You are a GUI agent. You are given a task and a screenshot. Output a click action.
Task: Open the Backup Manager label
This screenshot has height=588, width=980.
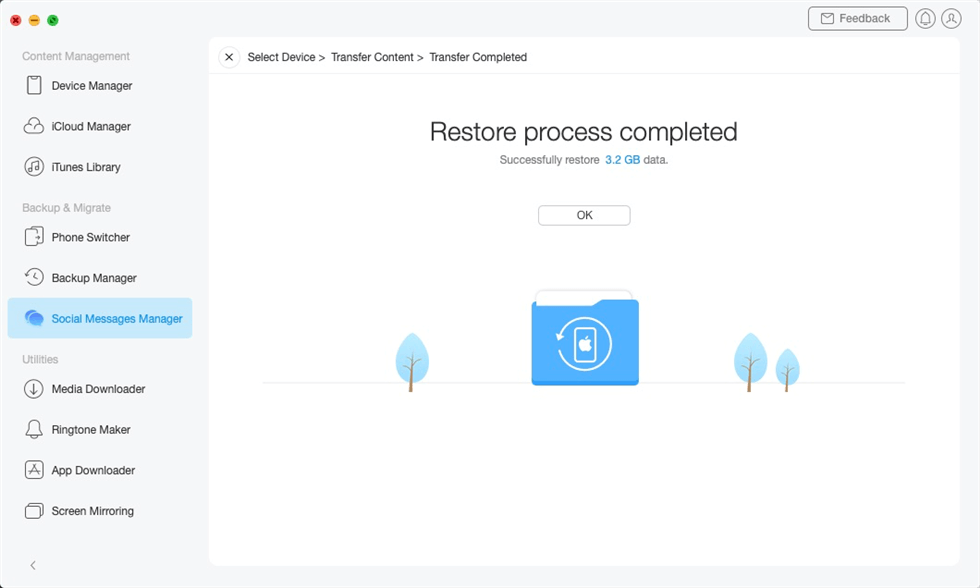[x=94, y=278]
